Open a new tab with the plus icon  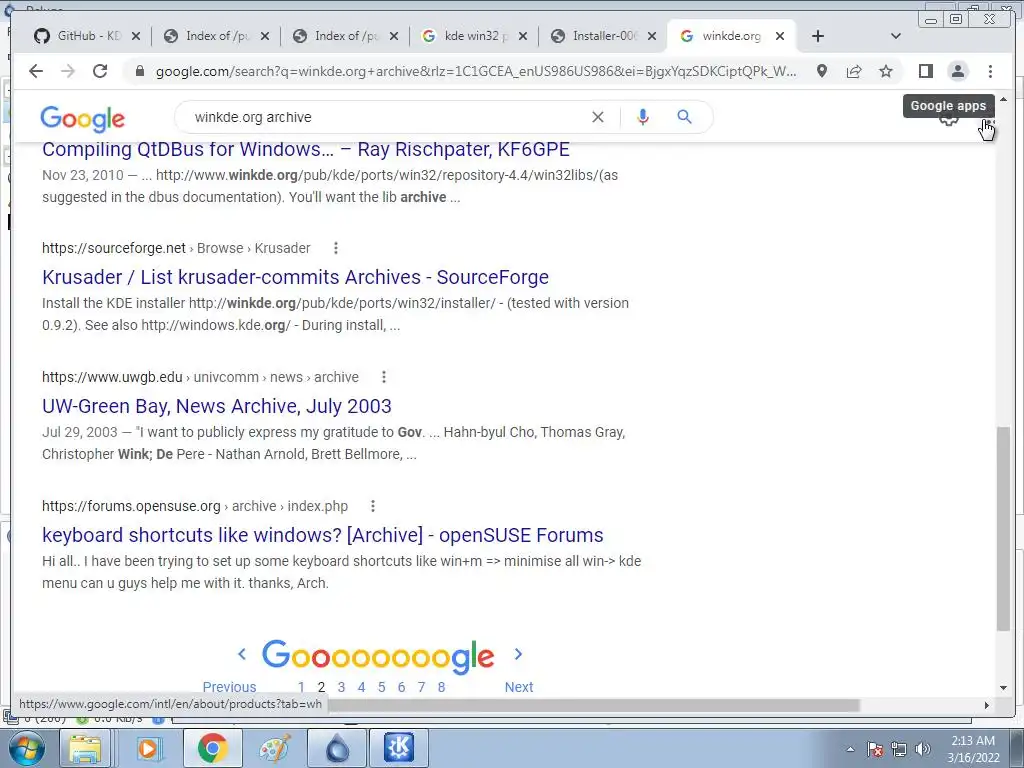point(818,36)
